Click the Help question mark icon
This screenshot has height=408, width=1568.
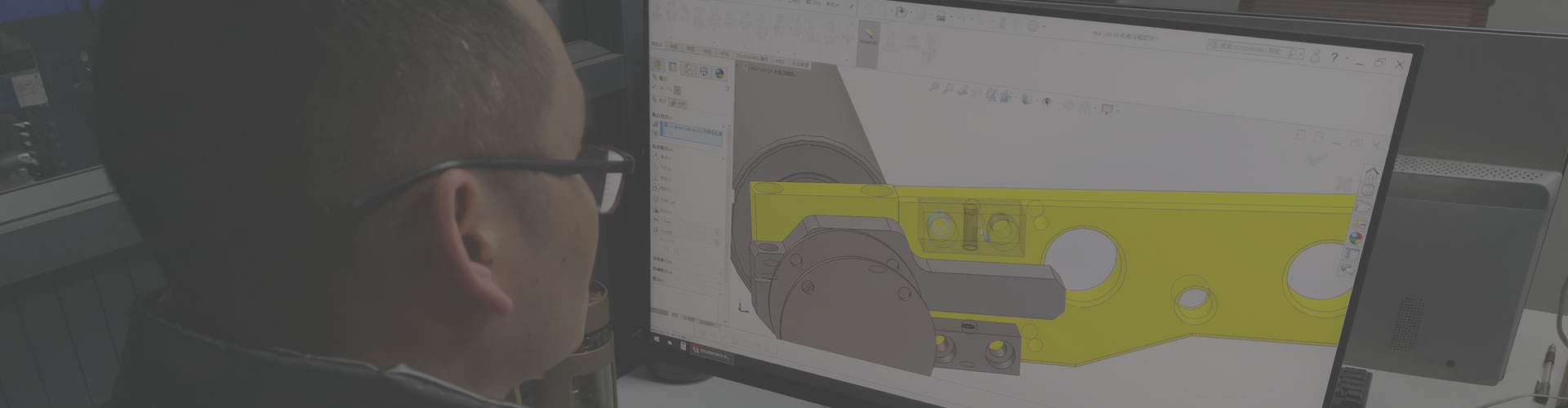[x=1334, y=57]
